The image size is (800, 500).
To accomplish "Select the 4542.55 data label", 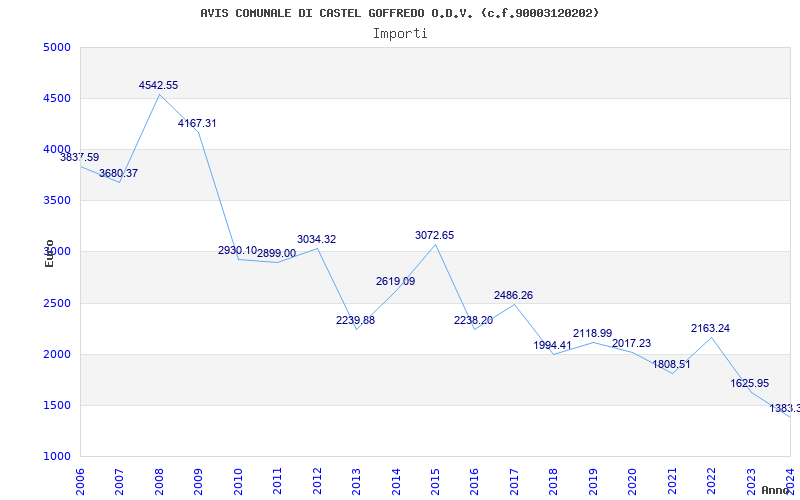I will [159, 86].
